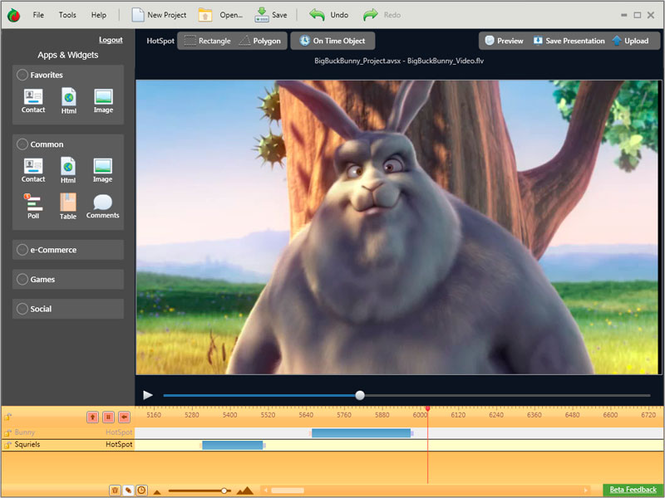
Task: Select the Poll widget
Action: (x=33, y=206)
